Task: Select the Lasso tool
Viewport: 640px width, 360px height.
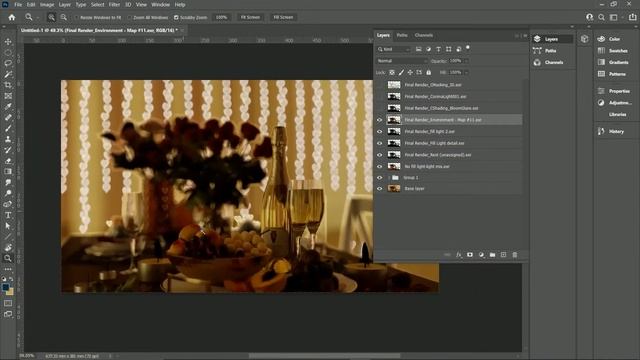Action: (x=8, y=63)
